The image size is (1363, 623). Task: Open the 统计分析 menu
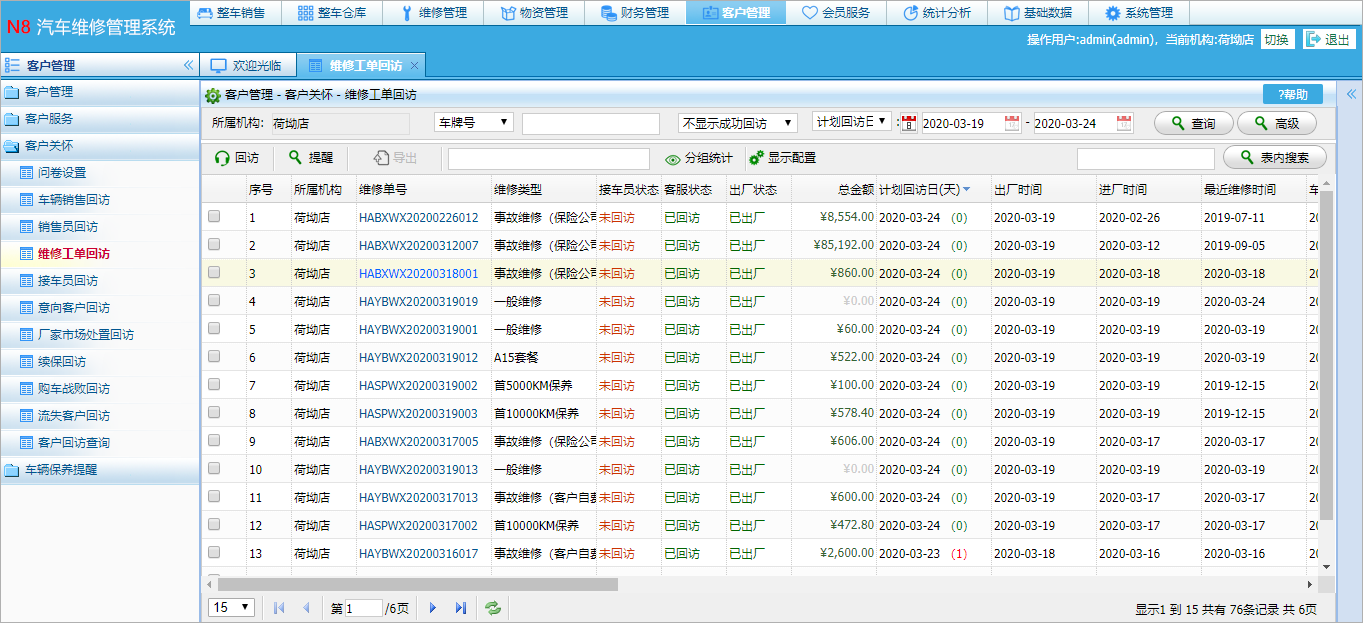pos(937,13)
